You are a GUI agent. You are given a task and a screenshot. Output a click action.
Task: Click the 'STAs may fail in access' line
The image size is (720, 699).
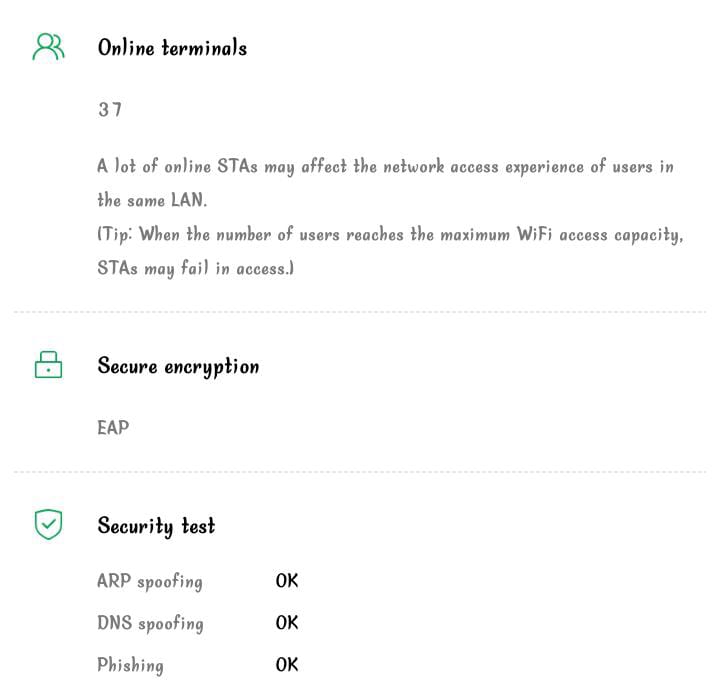pyautogui.click(x=195, y=269)
